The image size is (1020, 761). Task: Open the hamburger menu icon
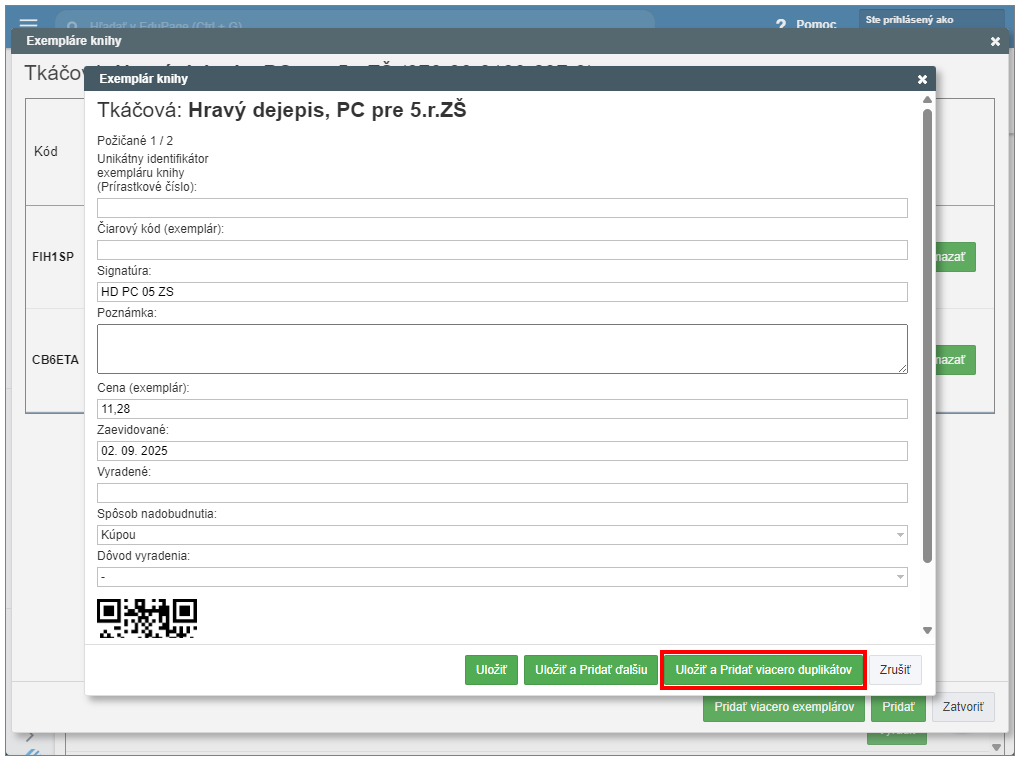click(28, 22)
